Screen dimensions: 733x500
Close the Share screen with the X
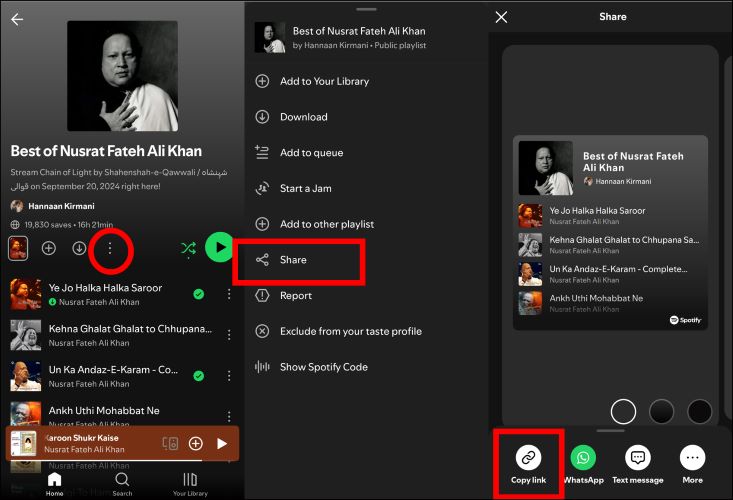point(501,17)
